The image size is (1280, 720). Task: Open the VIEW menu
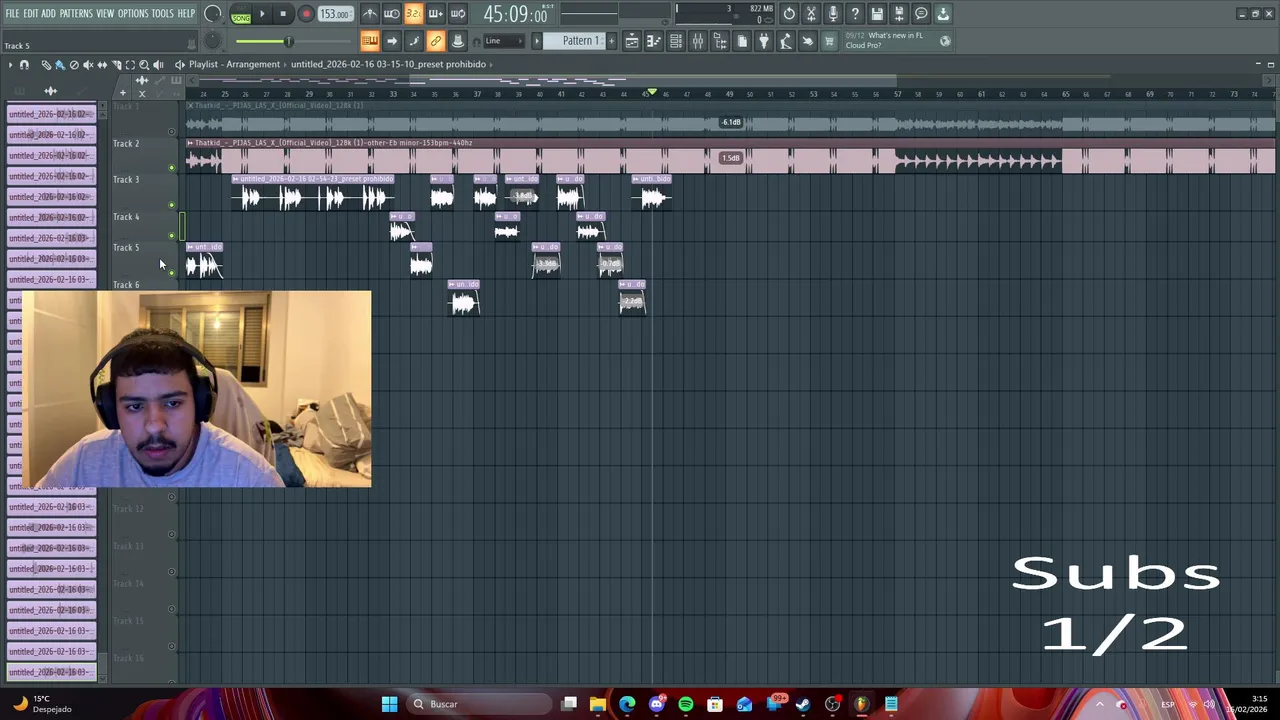click(106, 14)
